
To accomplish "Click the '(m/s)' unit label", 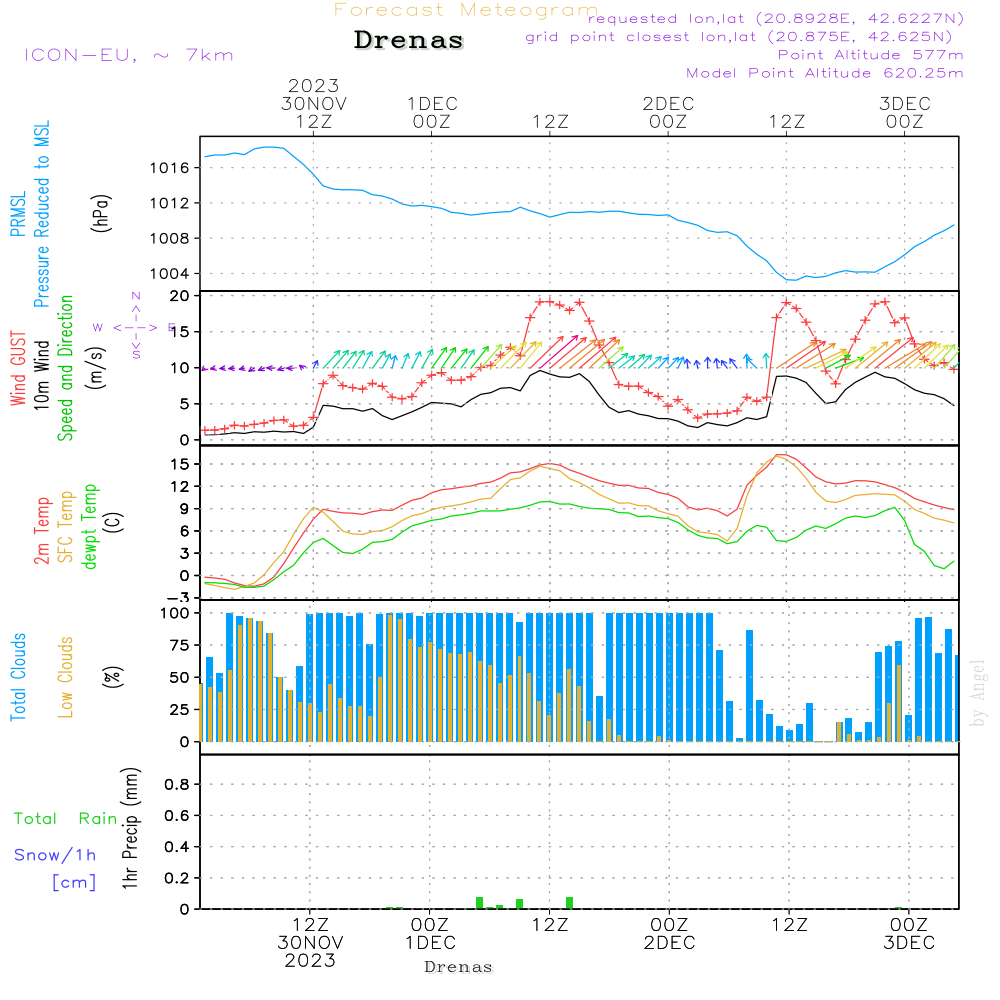I will pos(96,368).
